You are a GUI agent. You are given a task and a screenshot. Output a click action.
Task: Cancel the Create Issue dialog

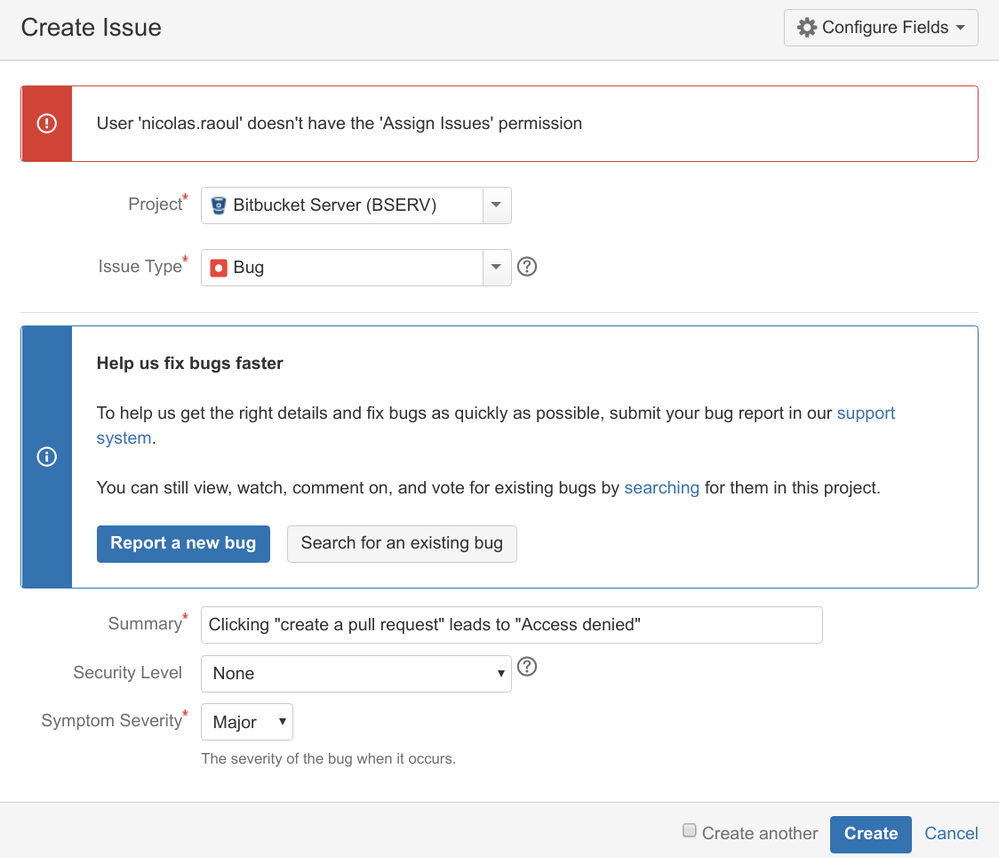click(x=951, y=833)
